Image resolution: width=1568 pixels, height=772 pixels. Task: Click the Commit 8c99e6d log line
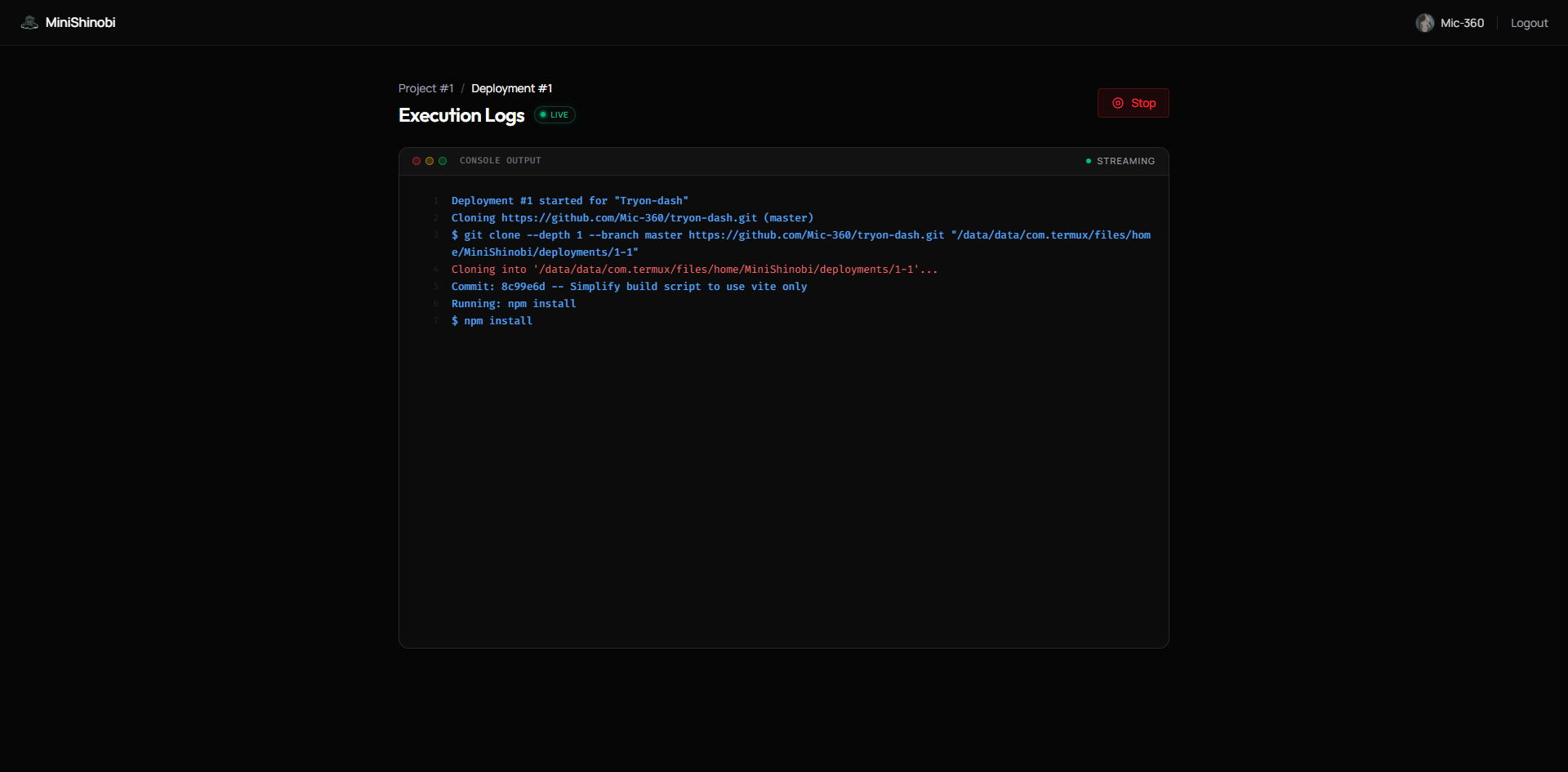pyautogui.click(x=629, y=287)
